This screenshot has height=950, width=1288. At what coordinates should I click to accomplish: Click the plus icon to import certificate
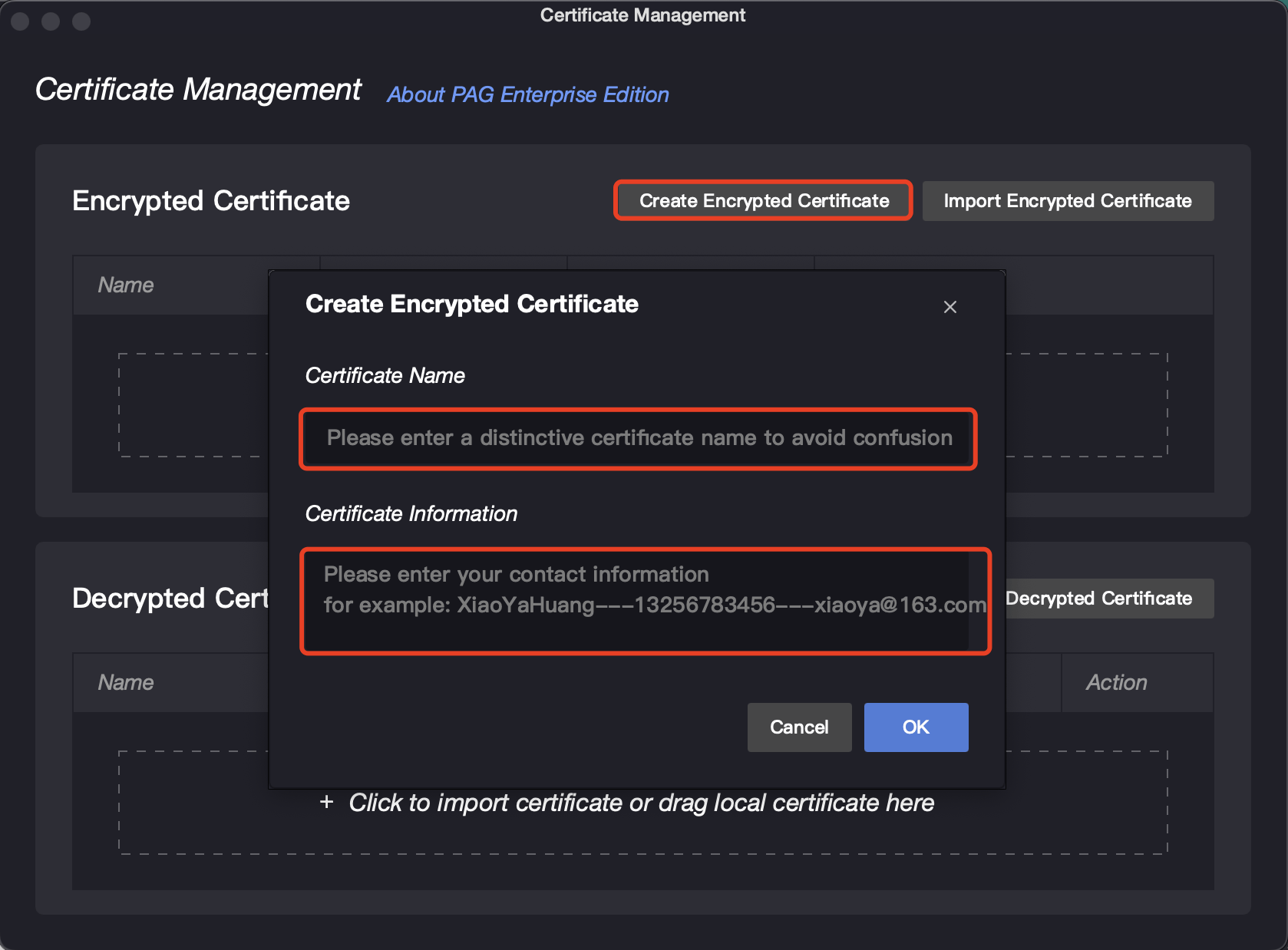click(x=327, y=802)
